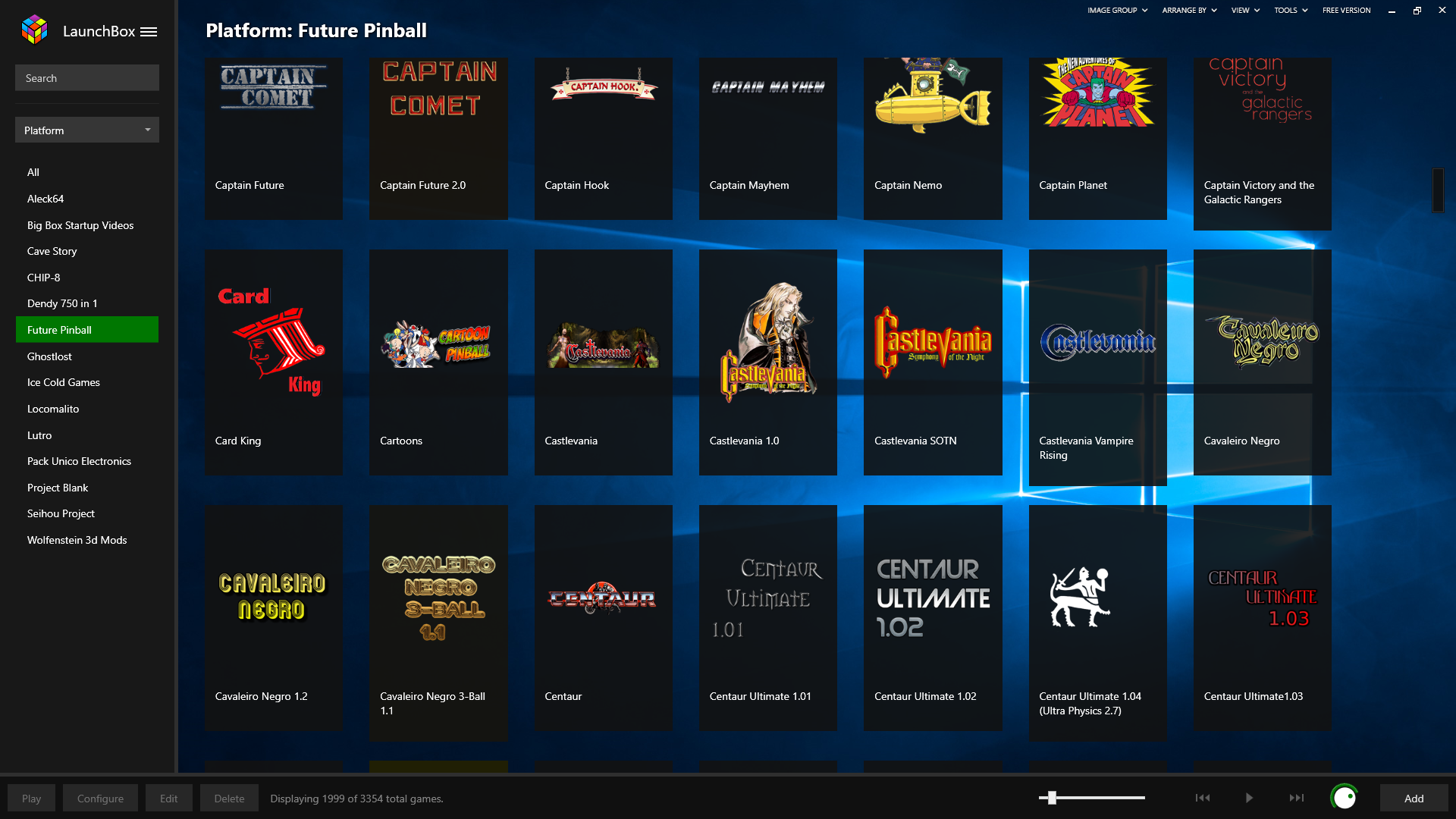
Task: Open the Tools dropdown menu
Action: 1291,11
